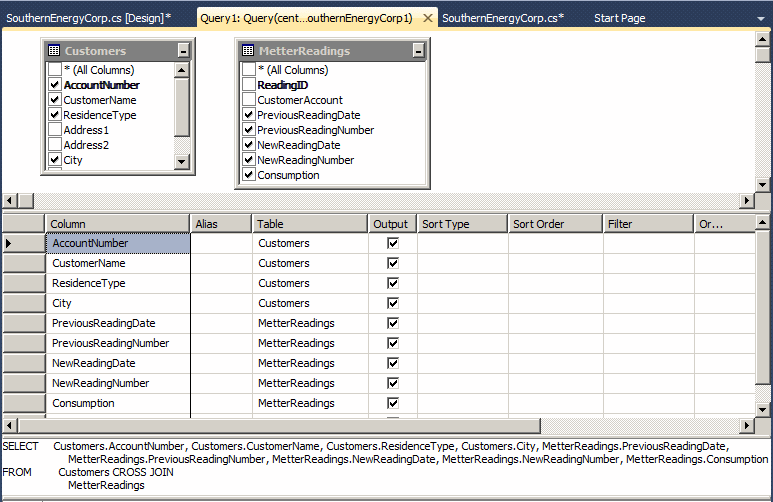This screenshot has width=773, height=502.
Task: Toggle Output checkbox for NewReadingDate row
Action: click(x=393, y=363)
